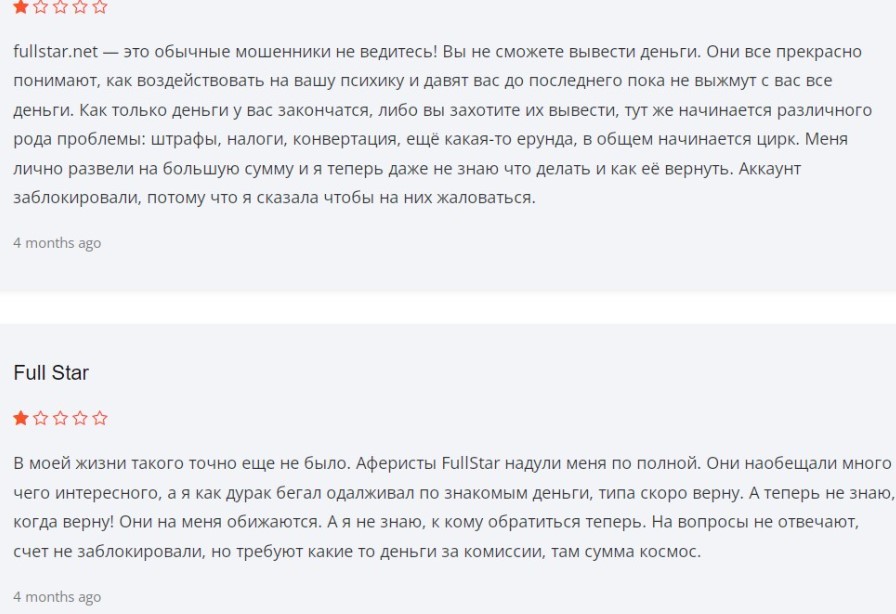This screenshot has height=614, width=896.
Task: Click the fourth star in top review rating
Action: coord(80,7)
